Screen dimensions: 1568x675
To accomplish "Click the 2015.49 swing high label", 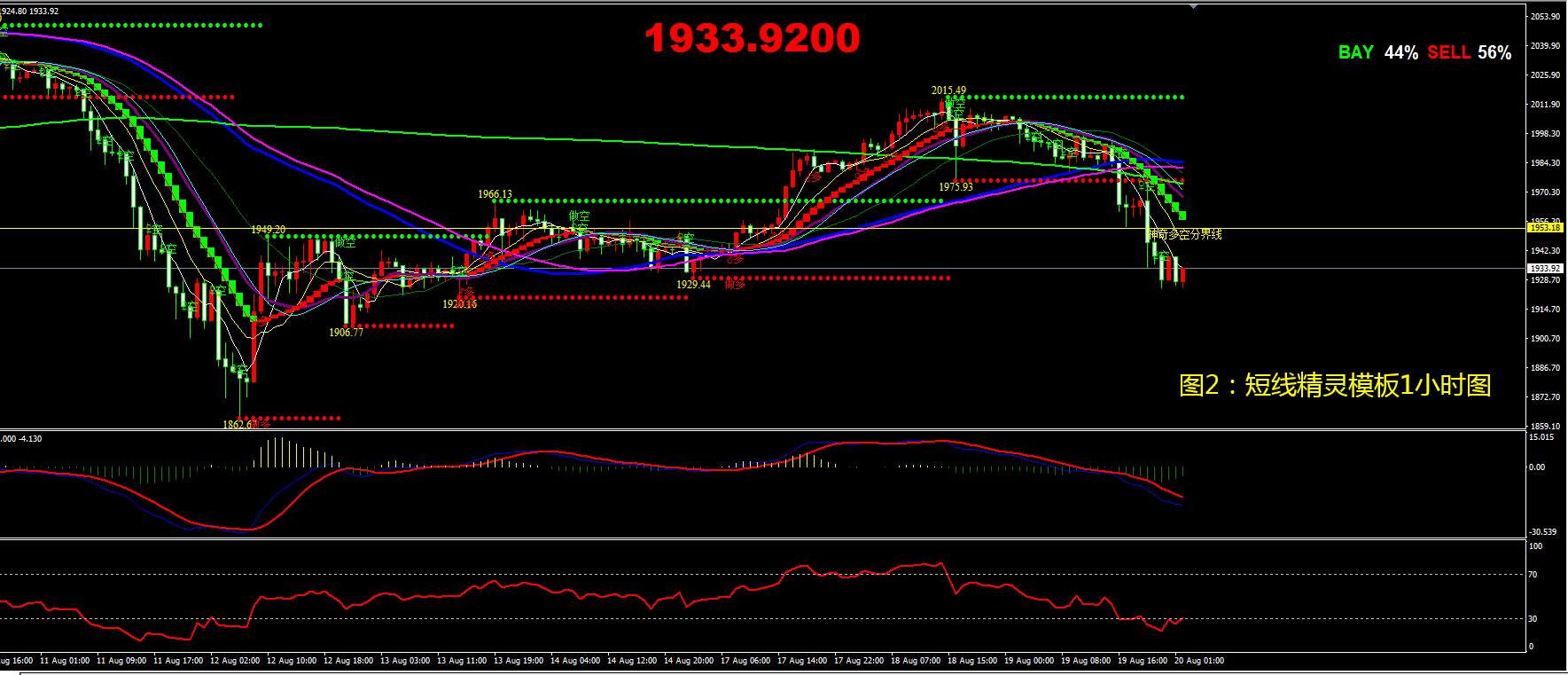I will 948,90.
